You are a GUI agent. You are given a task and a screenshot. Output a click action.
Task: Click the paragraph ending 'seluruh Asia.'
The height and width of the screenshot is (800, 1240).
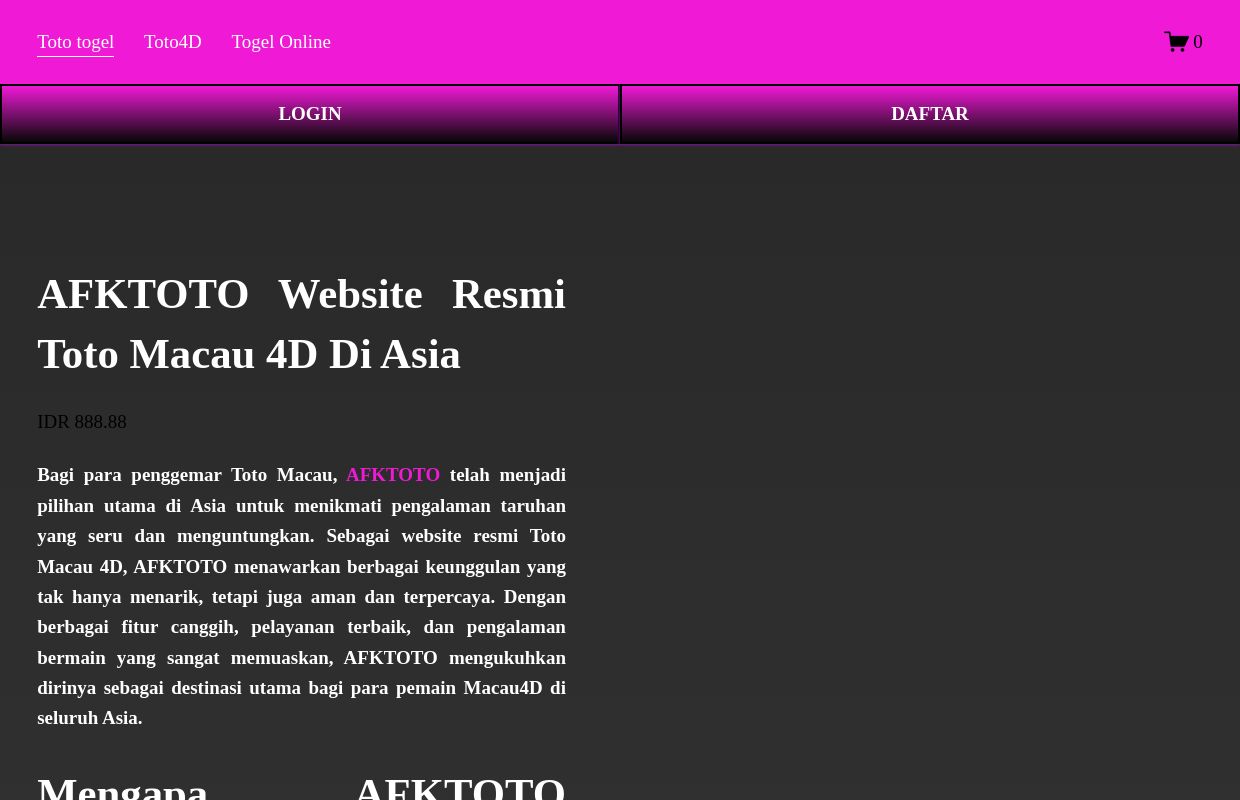click(x=301, y=596)
